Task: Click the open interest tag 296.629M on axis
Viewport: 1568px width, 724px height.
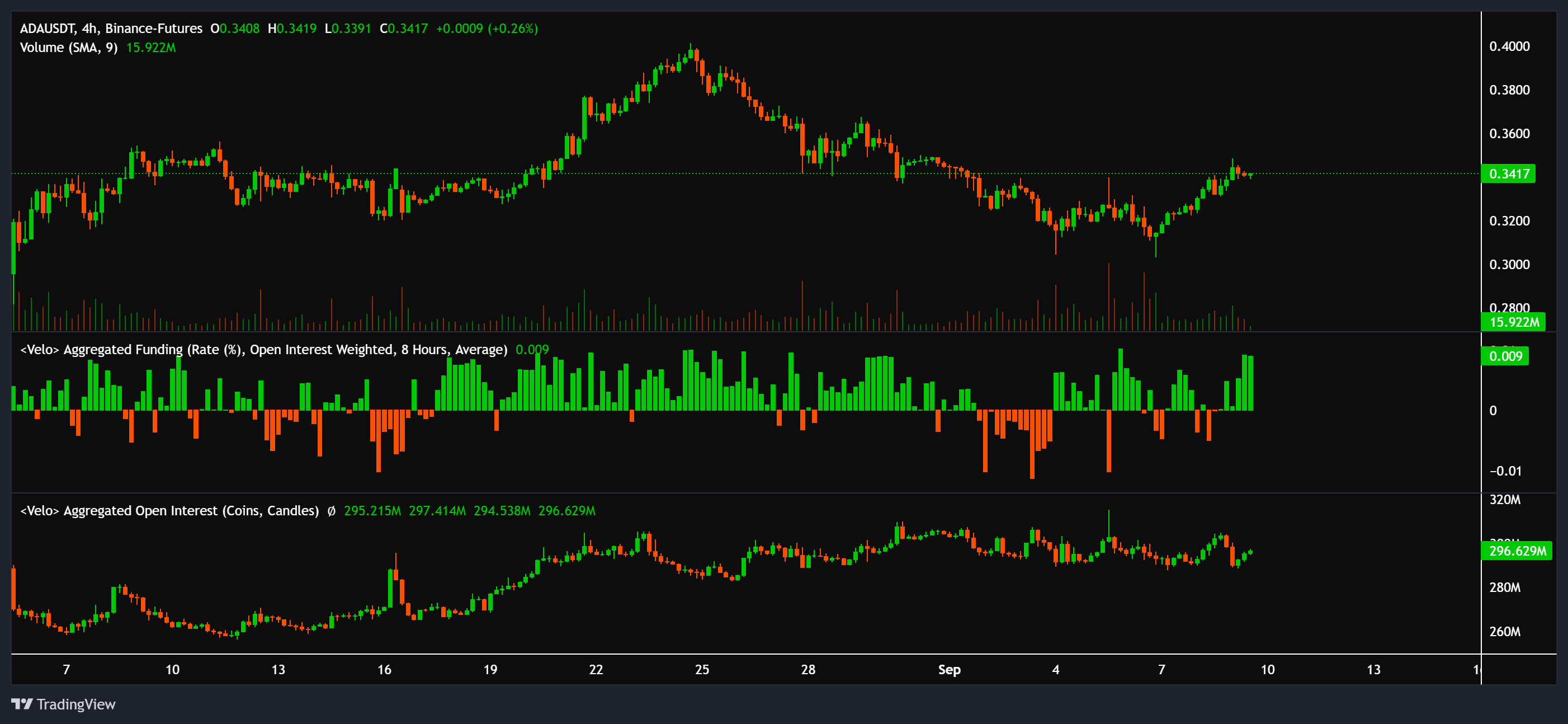Action: pyautogui.click(x=1517, y=551)
